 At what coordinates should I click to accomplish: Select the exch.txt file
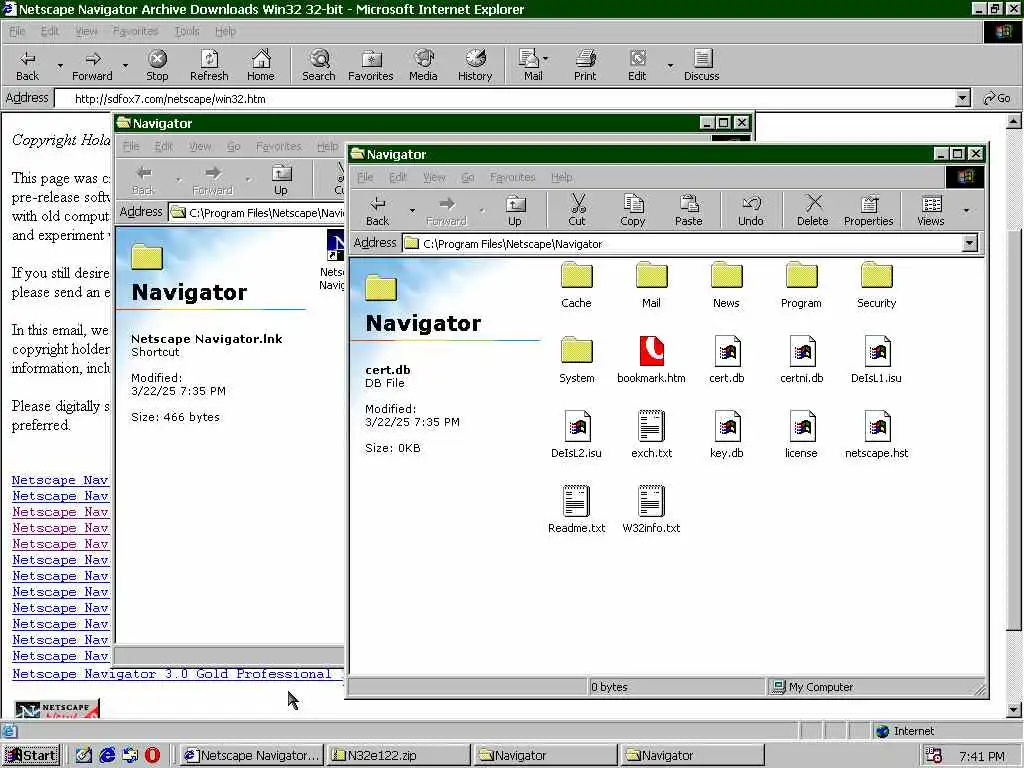pyautogui.click(x=651, y=435)
